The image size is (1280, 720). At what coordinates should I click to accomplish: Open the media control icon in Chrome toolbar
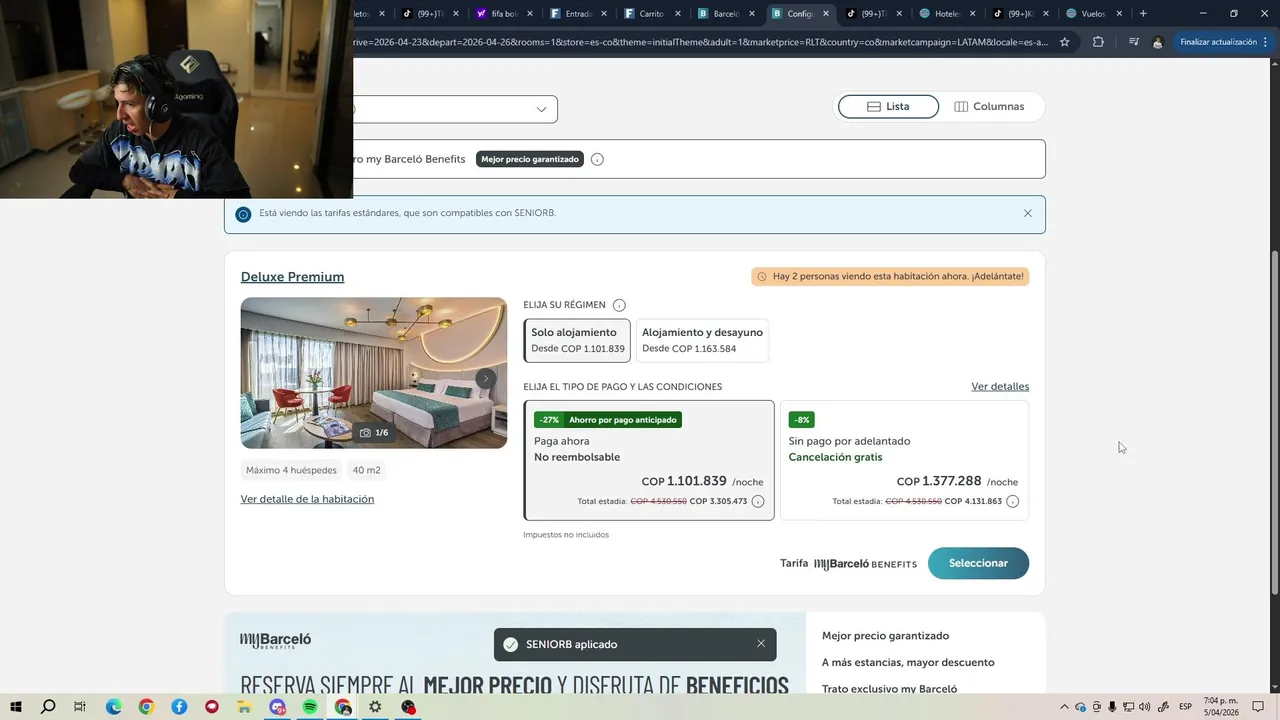click(x=1133, y=42)
